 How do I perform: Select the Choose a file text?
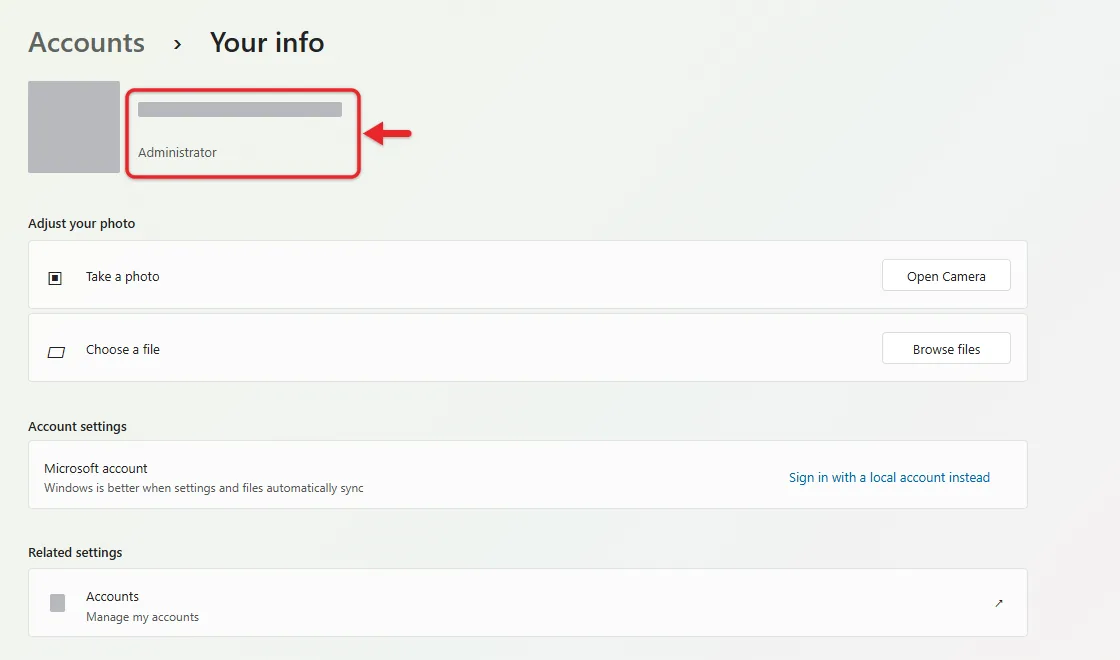click(123, 349)
